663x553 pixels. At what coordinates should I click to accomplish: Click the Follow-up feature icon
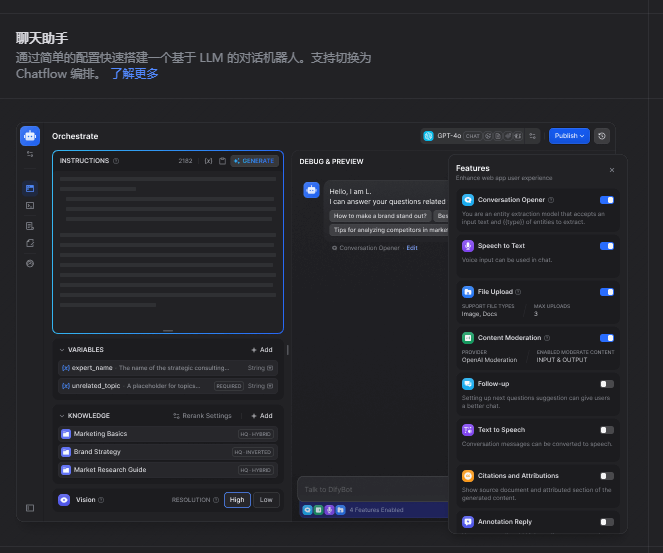tap(468, 384)
